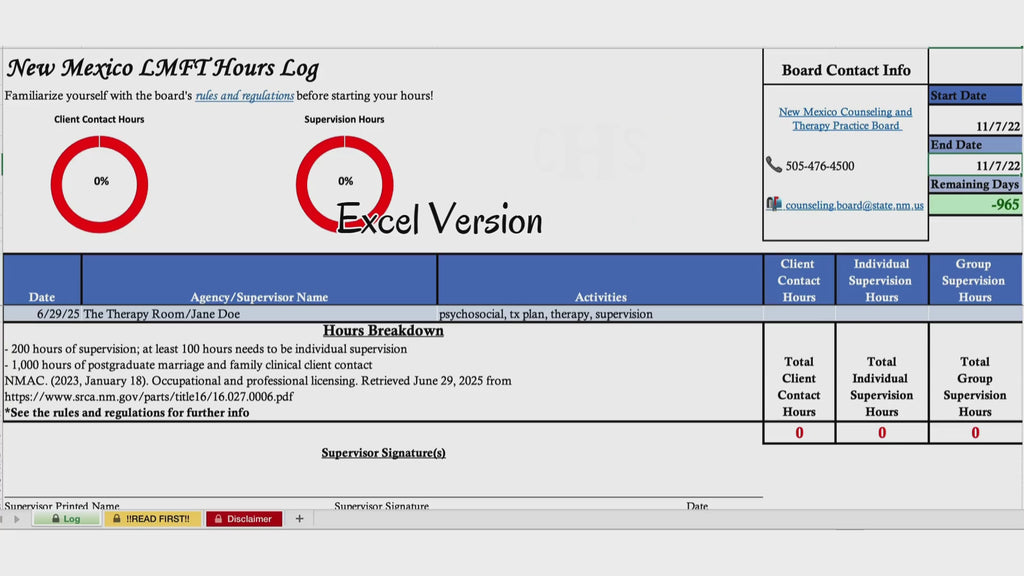
Task: Select Client Contact Hours entry cell for 6/29/25
Action: 799,314
